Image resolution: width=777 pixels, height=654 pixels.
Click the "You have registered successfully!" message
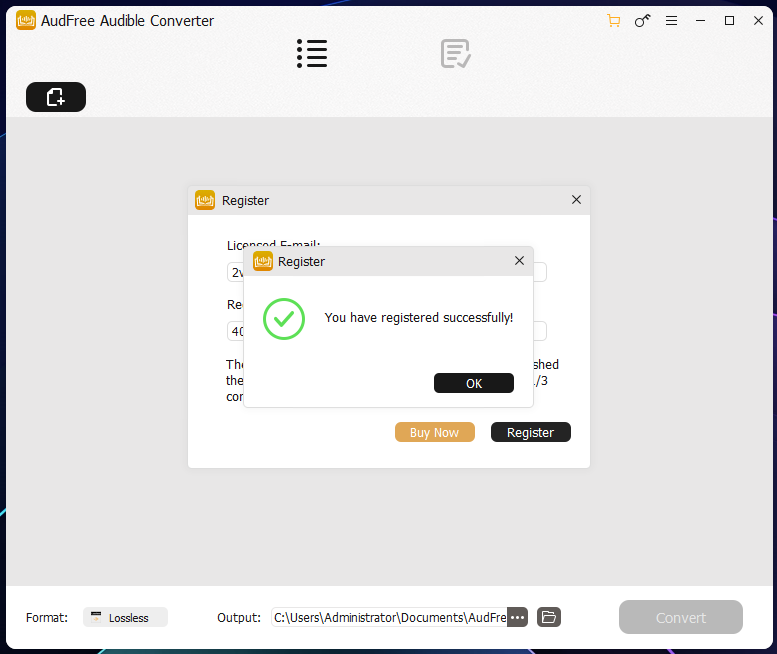[x=419, y=318]
